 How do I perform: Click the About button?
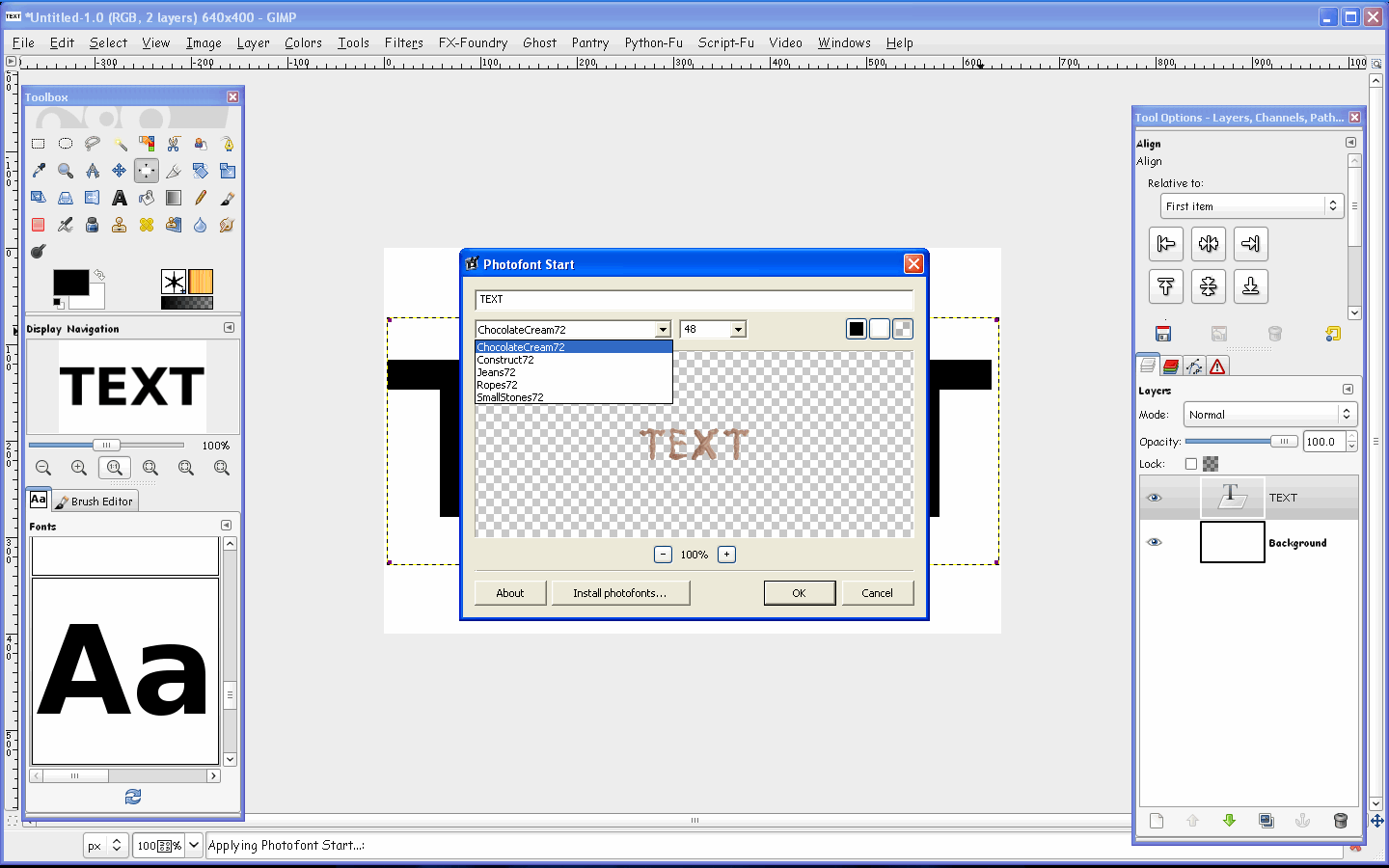(510, 593)
